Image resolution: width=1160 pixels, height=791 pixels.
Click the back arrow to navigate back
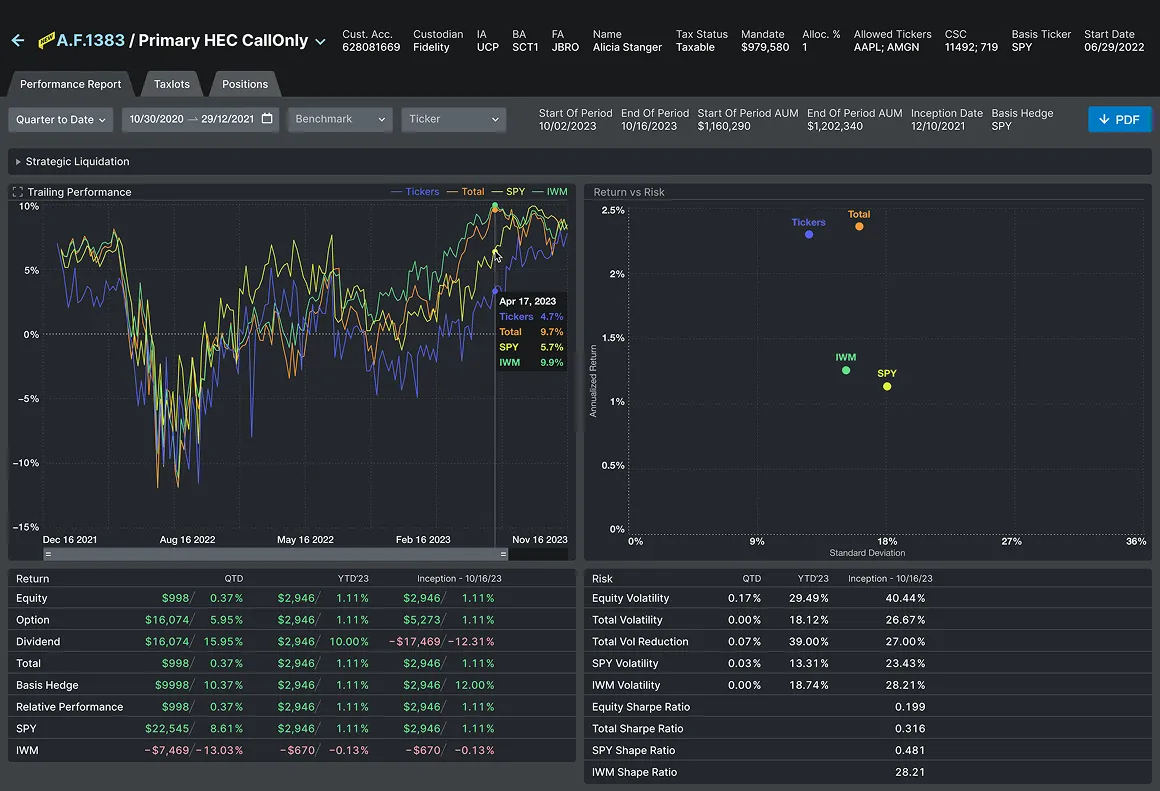[x=18, y=40]
